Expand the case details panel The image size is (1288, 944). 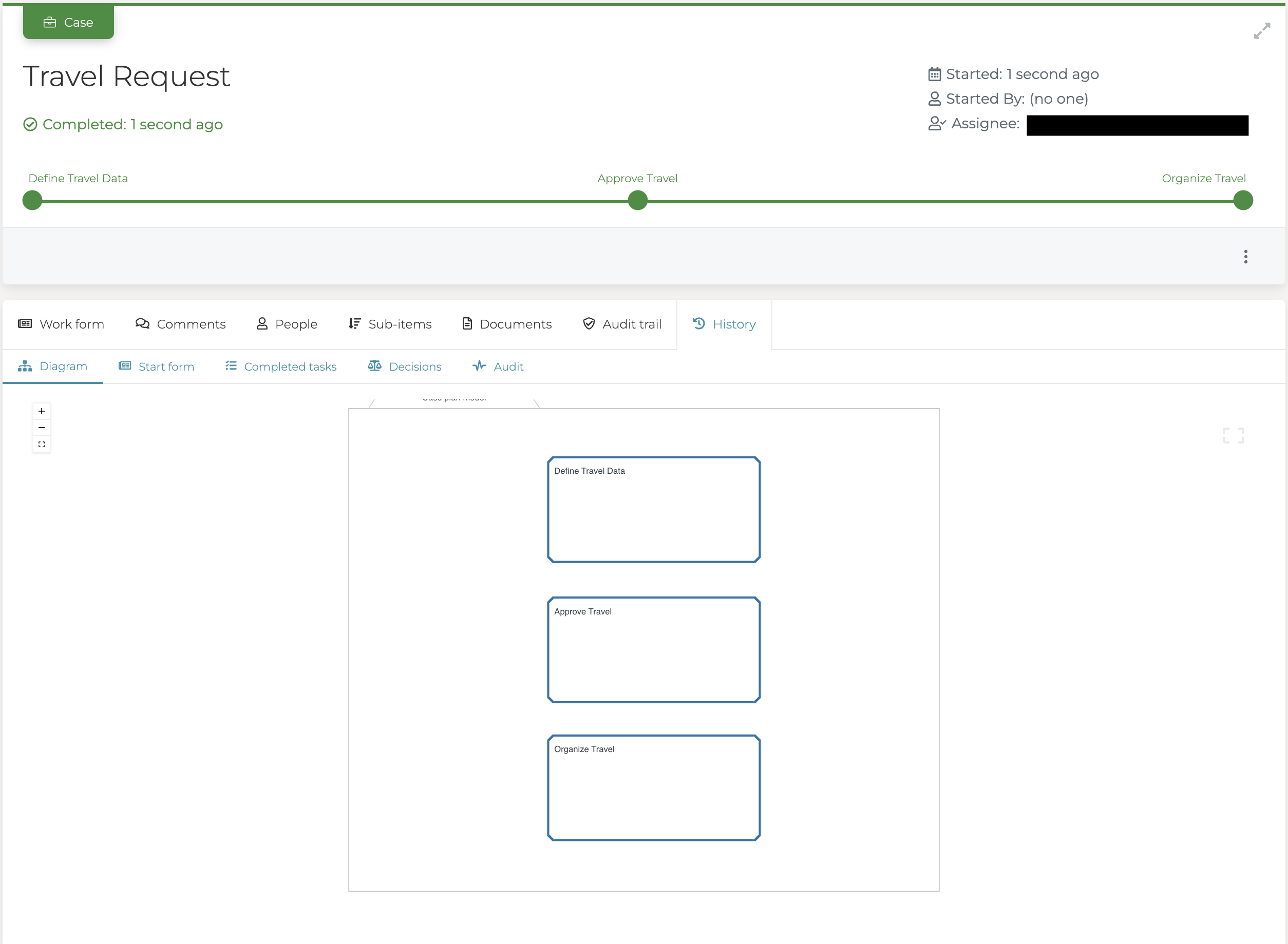click(1262, 30)
